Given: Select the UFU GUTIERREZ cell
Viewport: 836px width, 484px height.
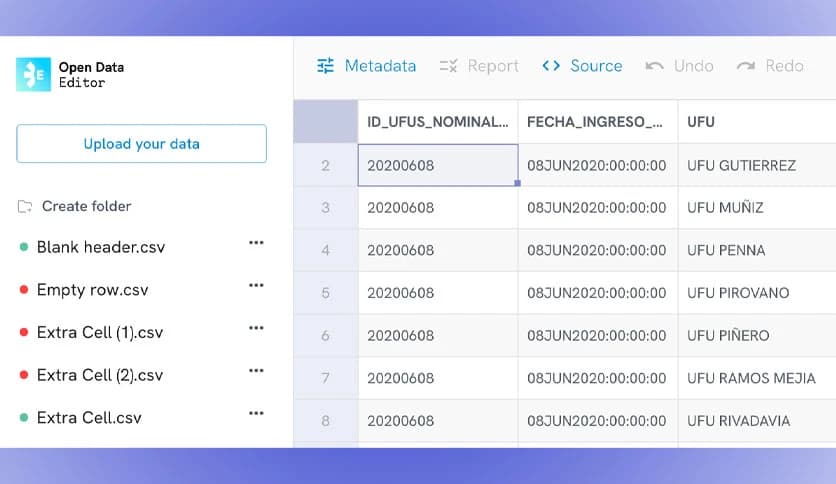Looking at the screenshot, I should coord(757,165).
